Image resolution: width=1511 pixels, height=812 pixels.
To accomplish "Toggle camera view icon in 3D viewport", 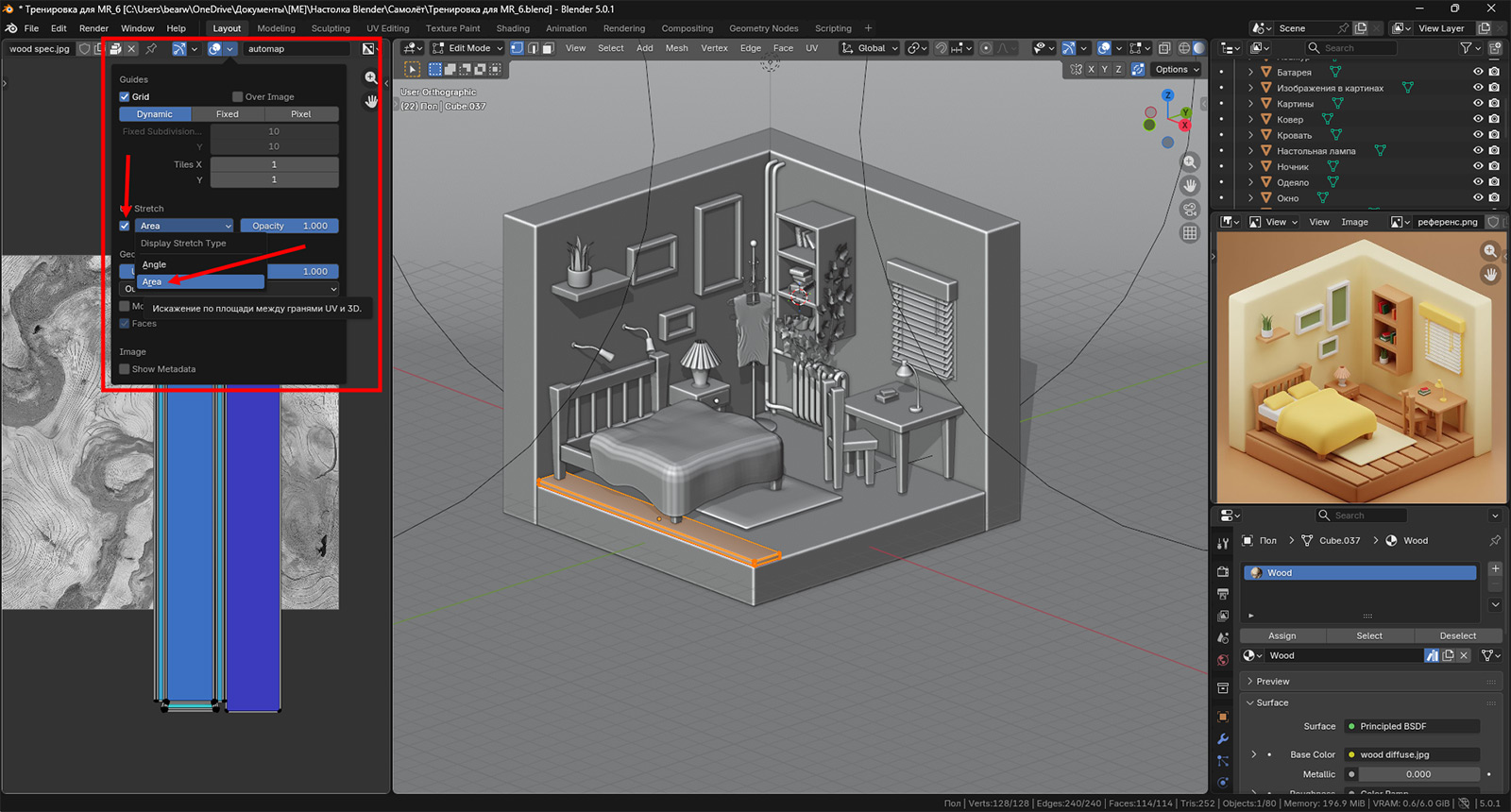I will [x=1190, y=210].
